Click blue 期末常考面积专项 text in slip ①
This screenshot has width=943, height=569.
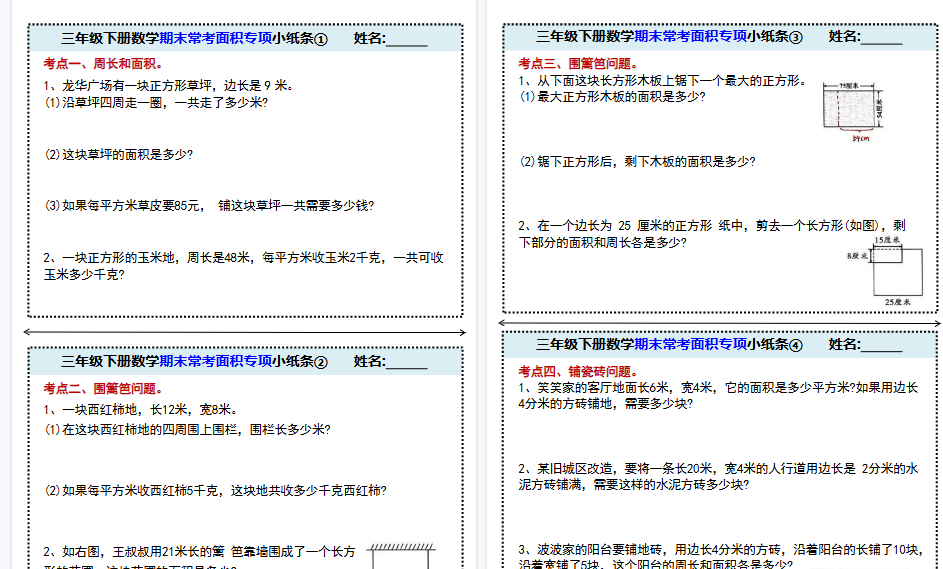(216, 39)
